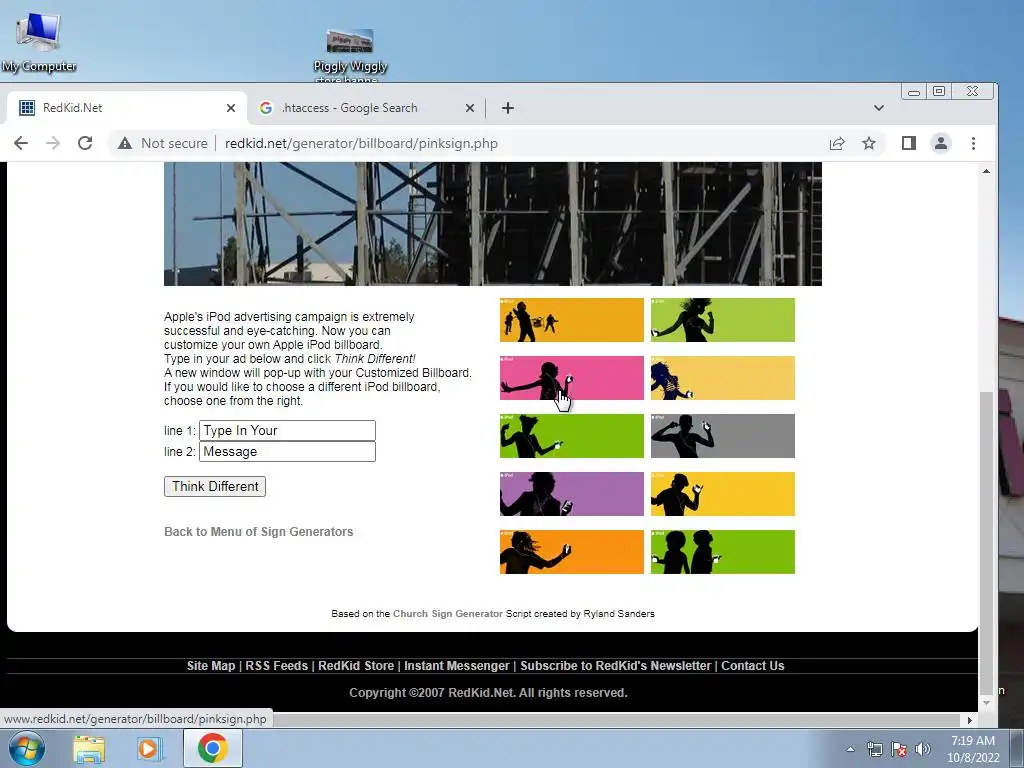Viewport: 1024px width, 768px height.
Task: Click vertical scrollbar up arrow
Action: point(986,171)
